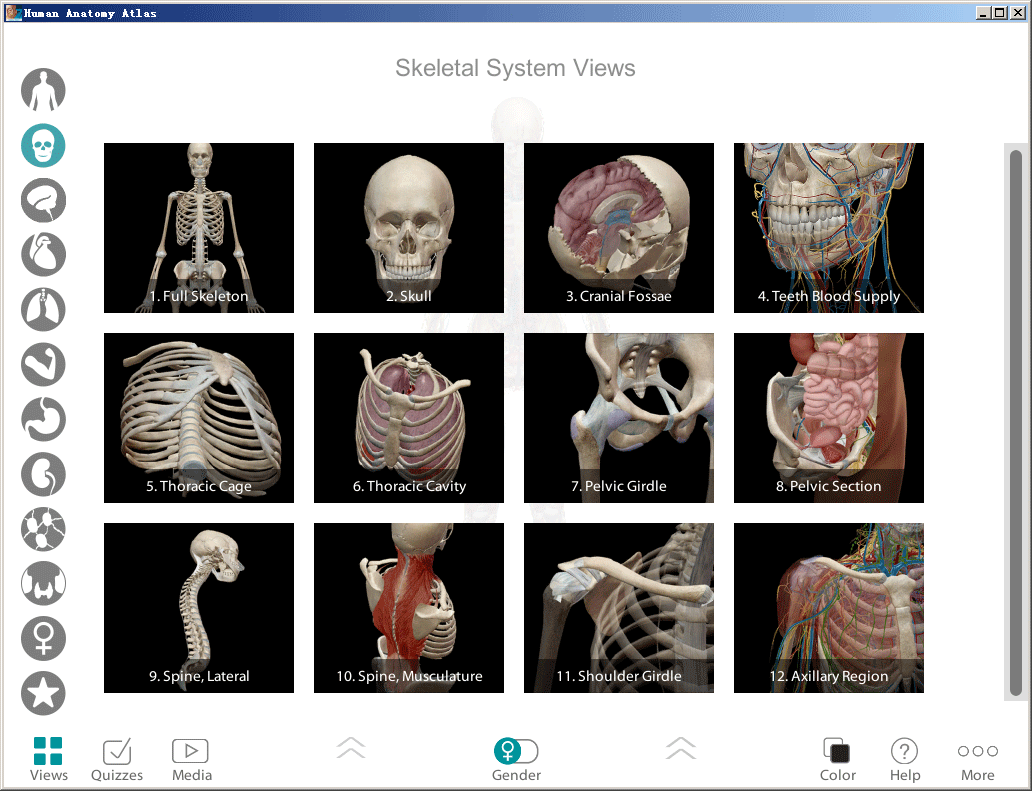Expand the left double-chevron panel arrow
Screen dimensions: 1032x791
click(351, 748)
